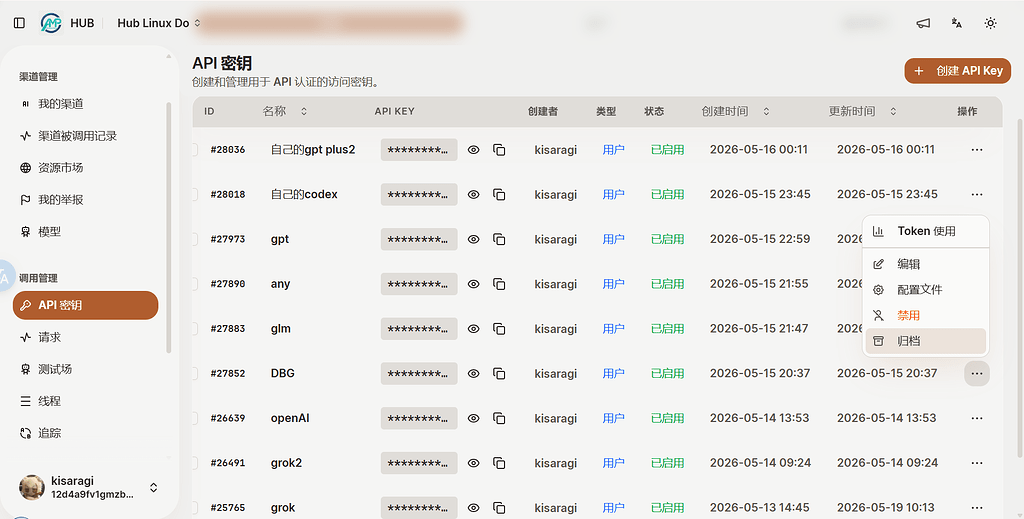Image resolution: width=1024 pixels, height=519 pixels.
Task: Click the 已启用 status of grok row
Action: pyautogui.click(x=667, y=507)
